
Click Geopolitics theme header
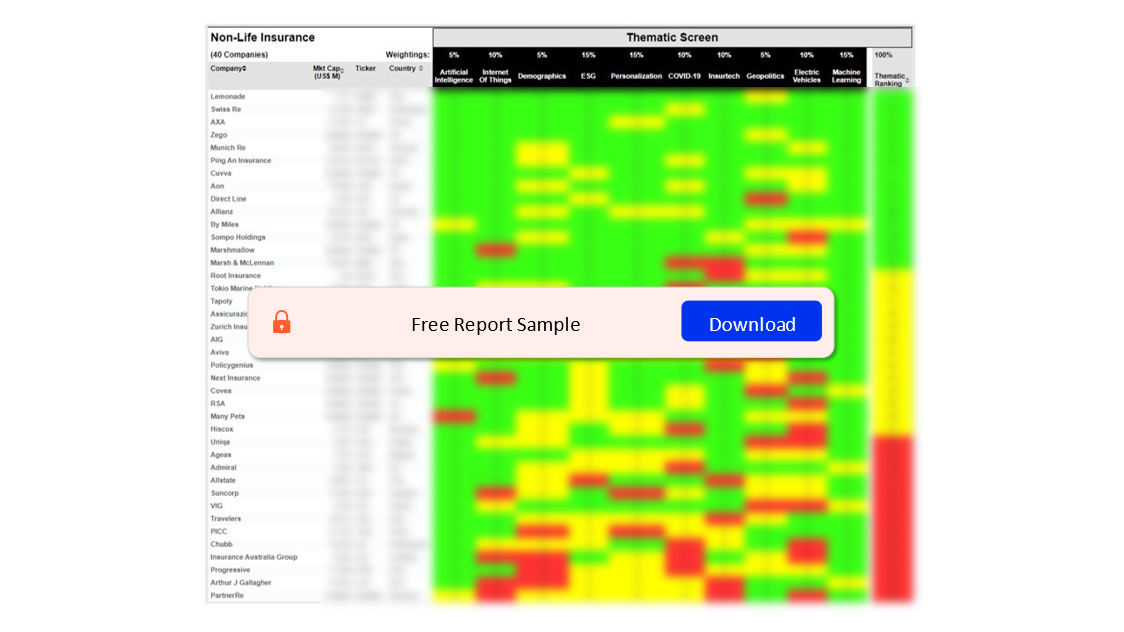click(766, 76)
